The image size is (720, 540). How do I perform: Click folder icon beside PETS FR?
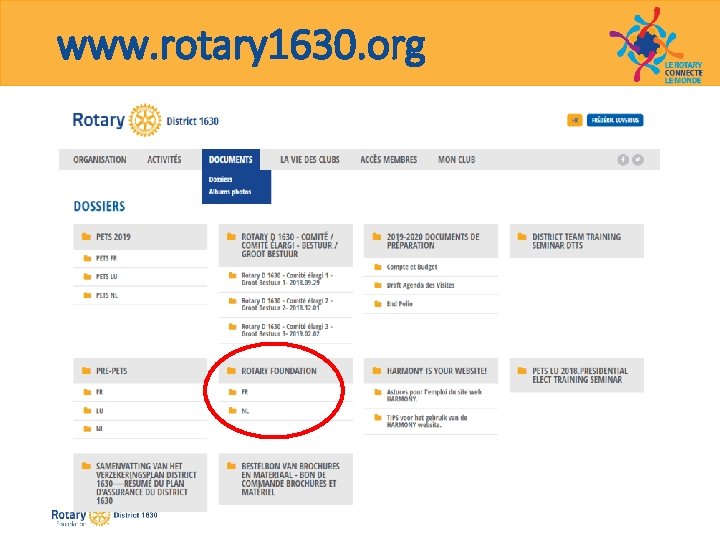87,259
